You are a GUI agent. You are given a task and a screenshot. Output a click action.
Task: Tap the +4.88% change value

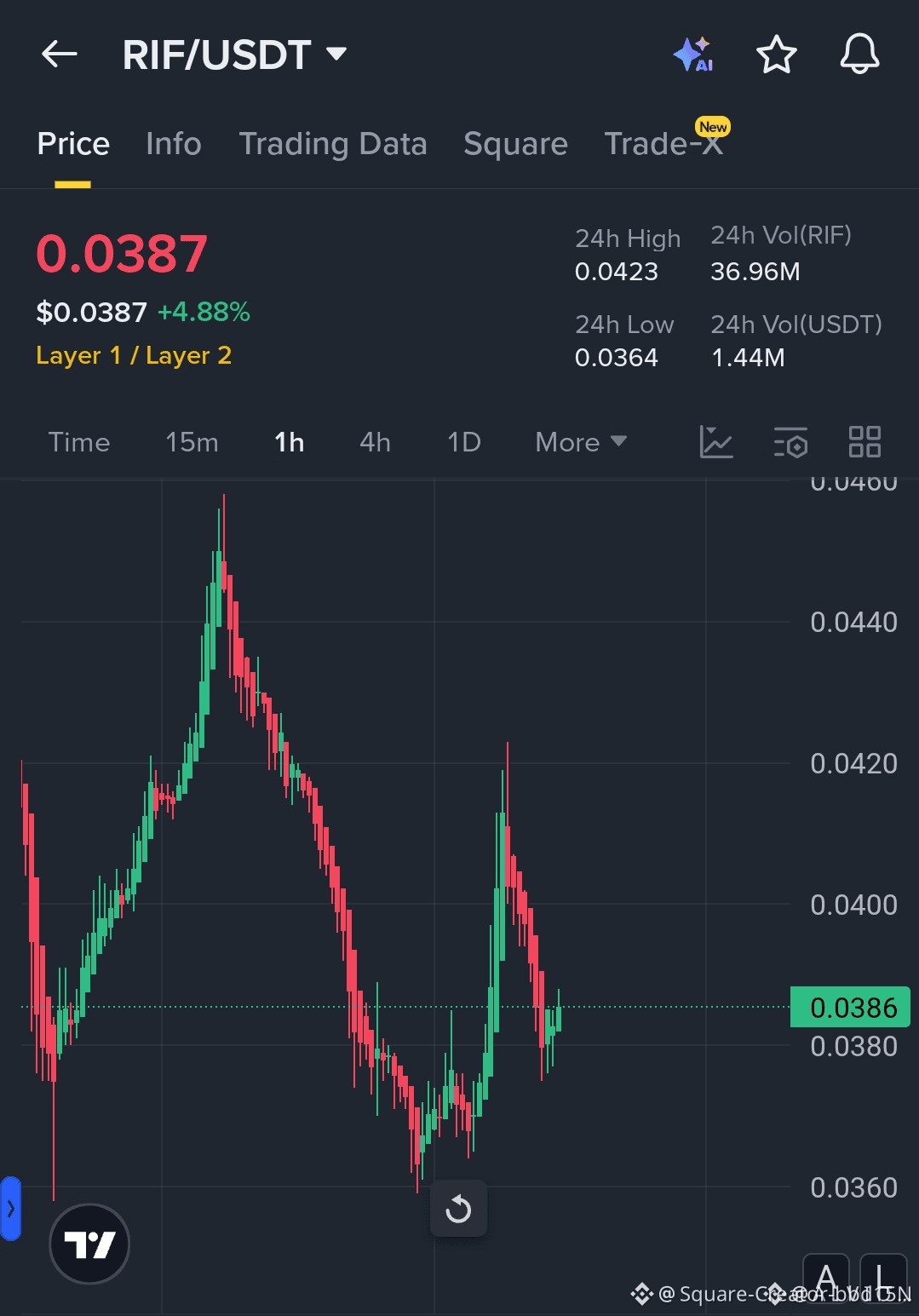204,312
